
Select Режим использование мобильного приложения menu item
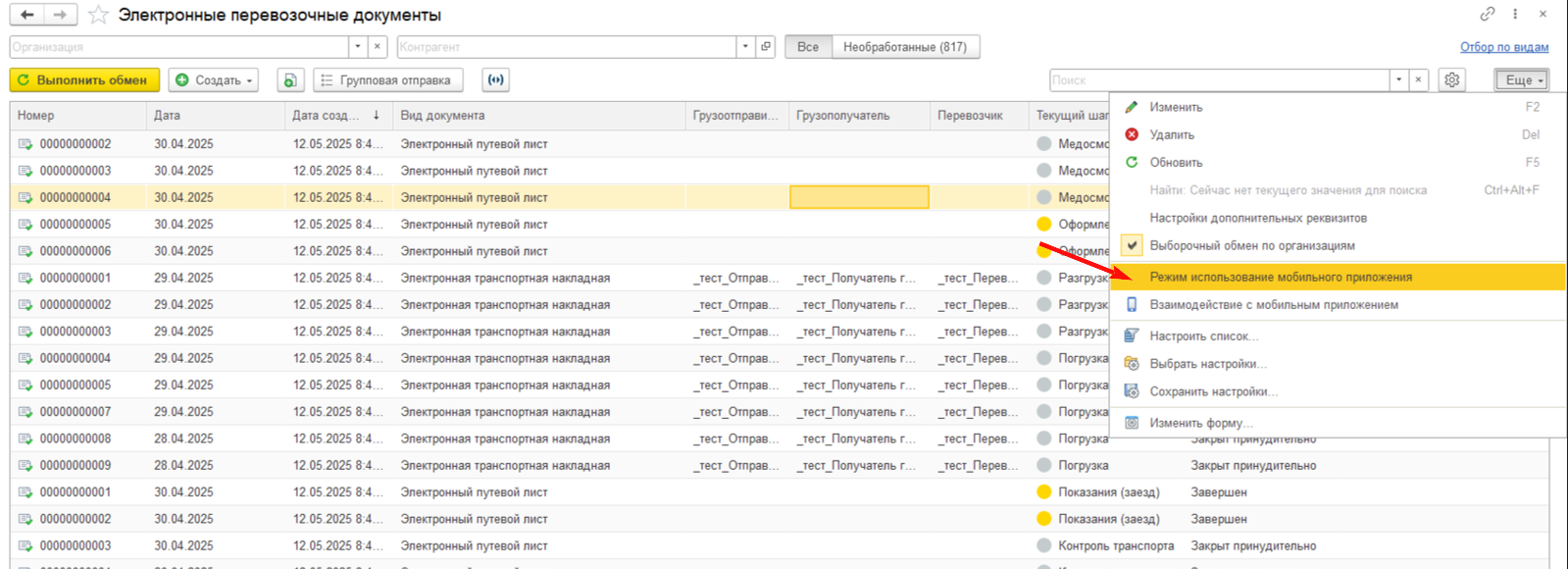click(x=1281, y=277)
